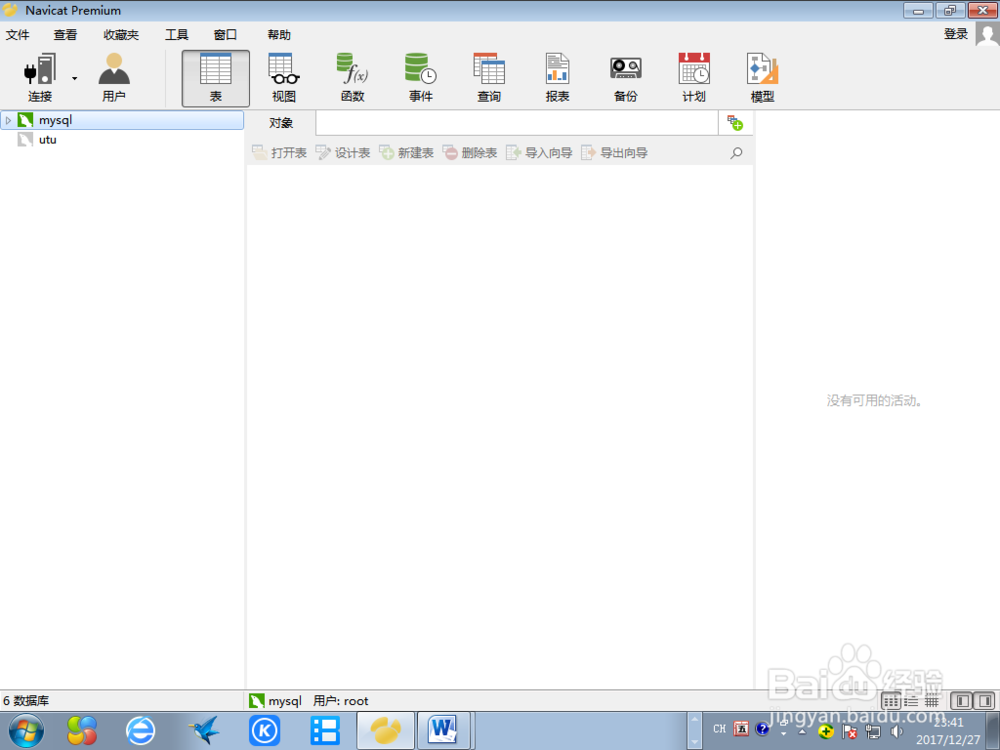Open the blue bird taskbar app
This screenshot has height=750, width=1000.
coord(204,731)
